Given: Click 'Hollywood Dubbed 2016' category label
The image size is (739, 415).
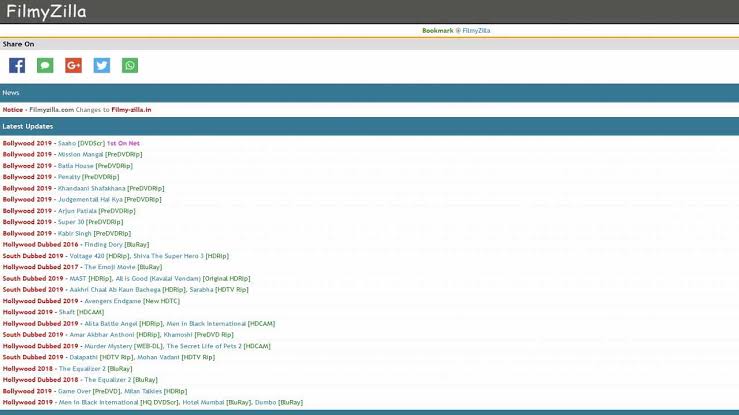Looking at the screenshot, I should pyautogui.click(x=41, y=244).
